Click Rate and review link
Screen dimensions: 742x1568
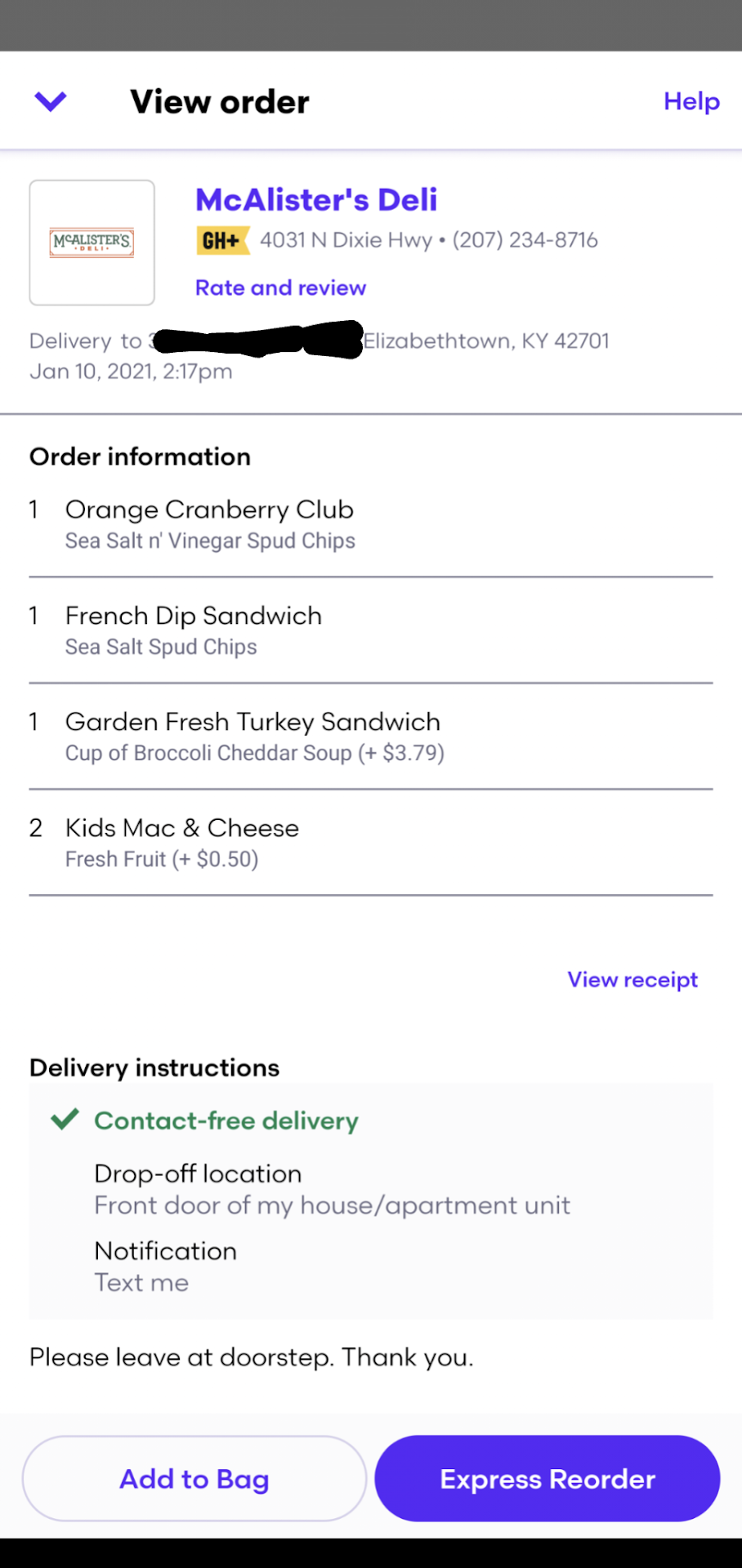pyautogui.click(x=280, y=287)
